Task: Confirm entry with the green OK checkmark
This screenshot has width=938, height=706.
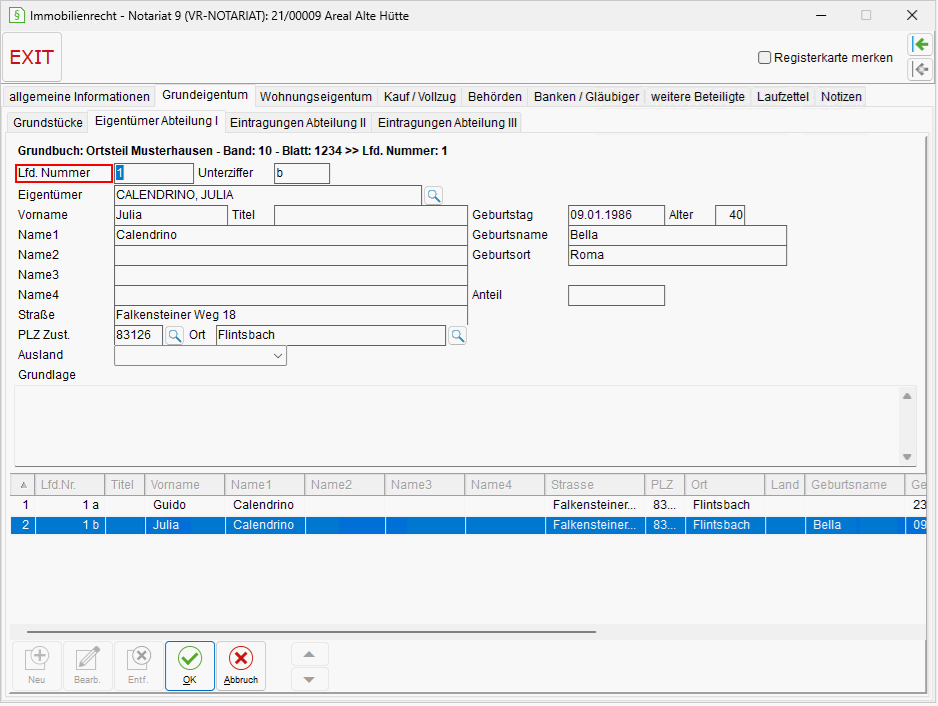Action: (190, 666)
